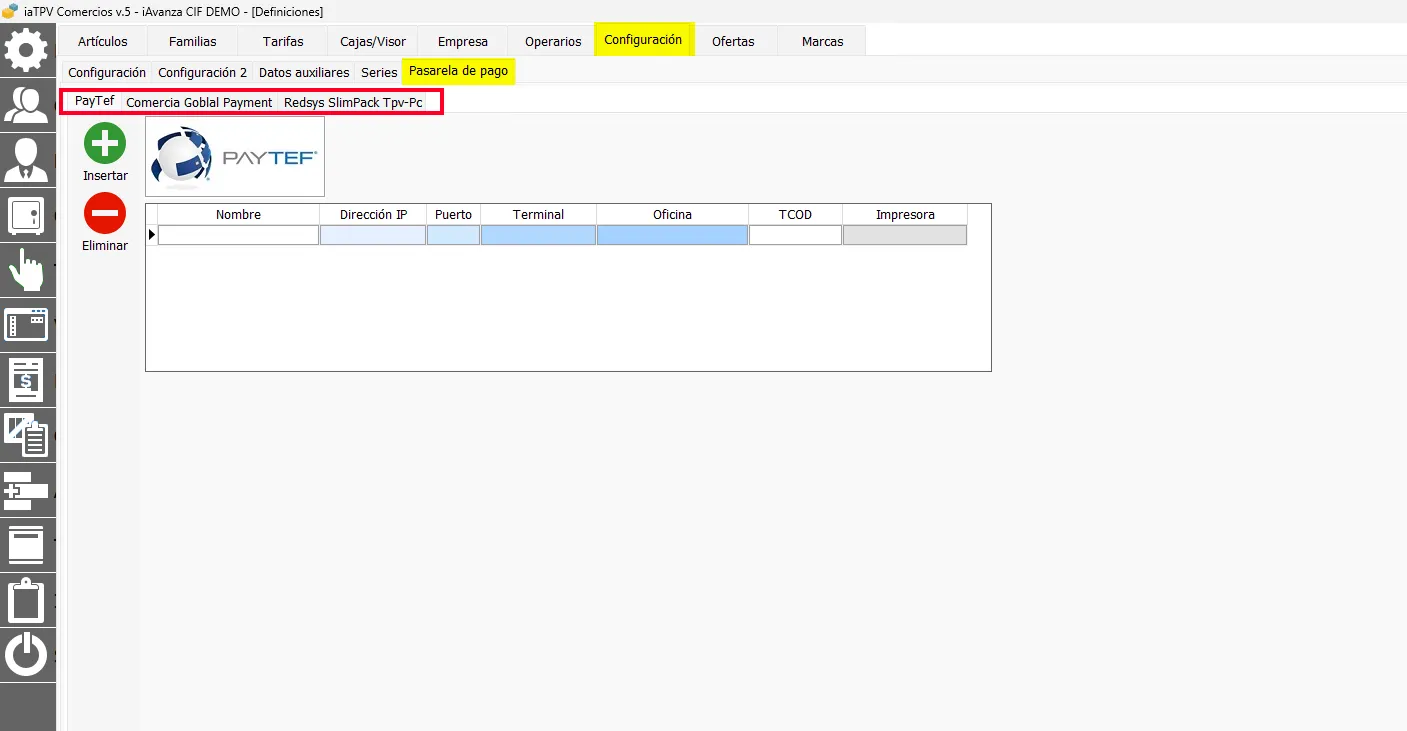
Task: Open the two-person customers icon in sidebar
Action: point(27,104)
